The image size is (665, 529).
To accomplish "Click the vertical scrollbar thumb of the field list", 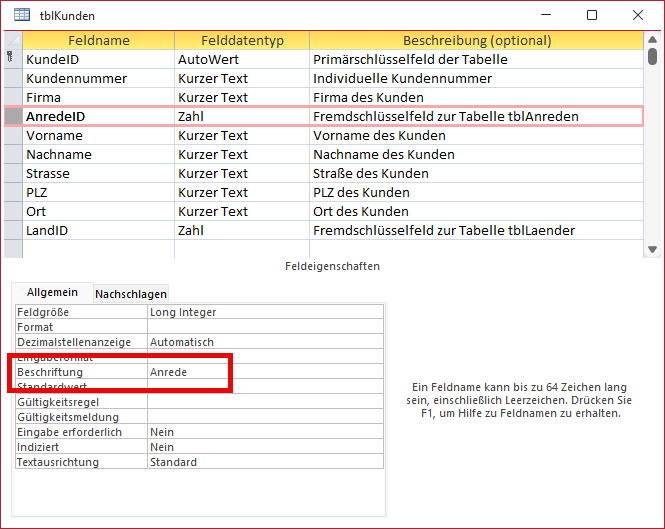I will [x=652, y=56].
